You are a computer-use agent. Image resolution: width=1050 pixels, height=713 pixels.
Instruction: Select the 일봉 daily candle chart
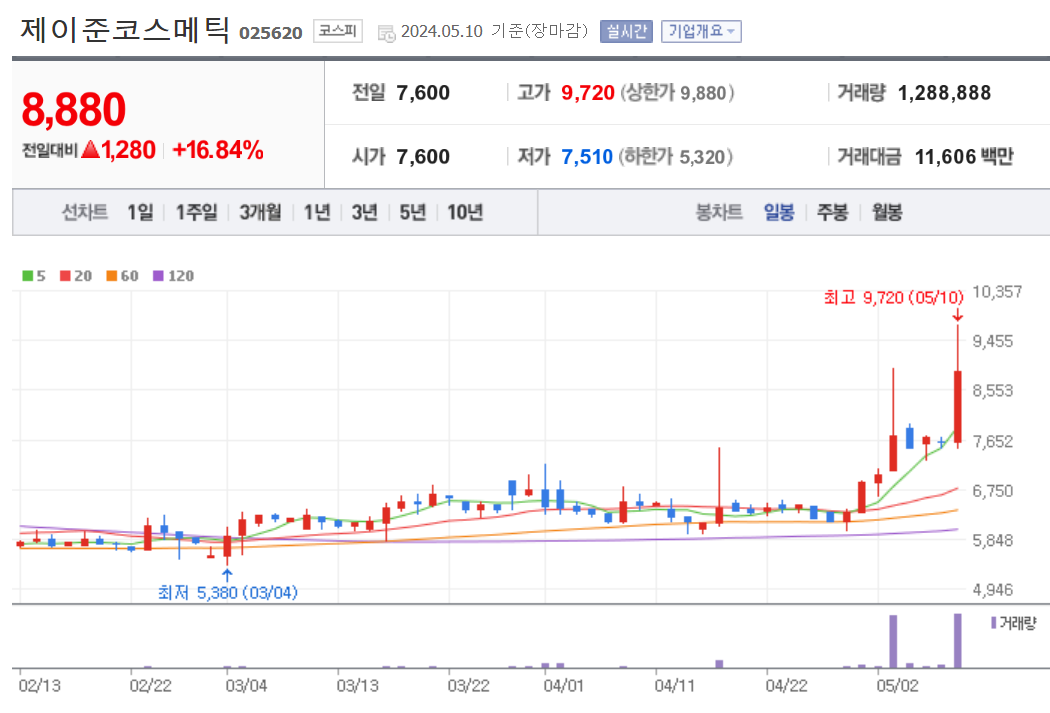779,212
